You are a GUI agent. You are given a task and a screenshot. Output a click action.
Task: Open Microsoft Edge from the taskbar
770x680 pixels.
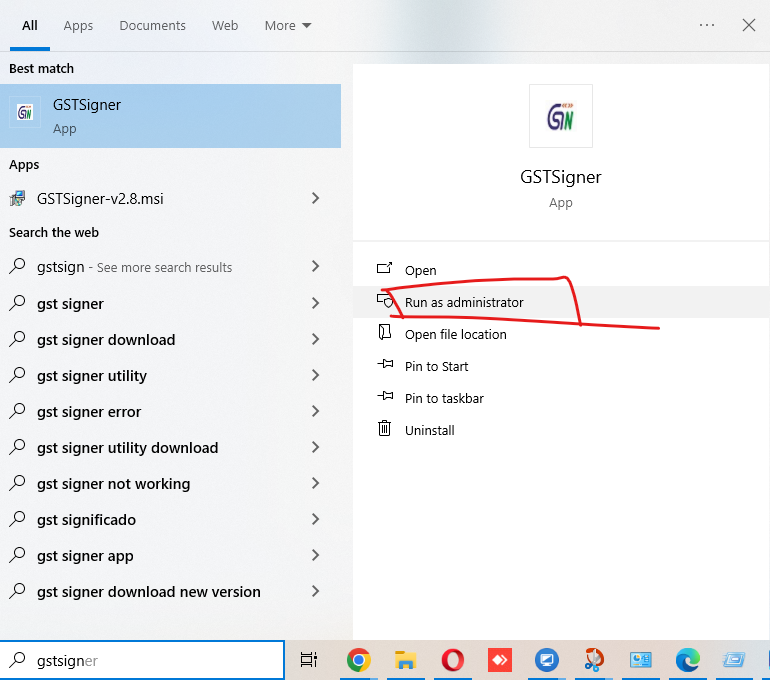688,660
